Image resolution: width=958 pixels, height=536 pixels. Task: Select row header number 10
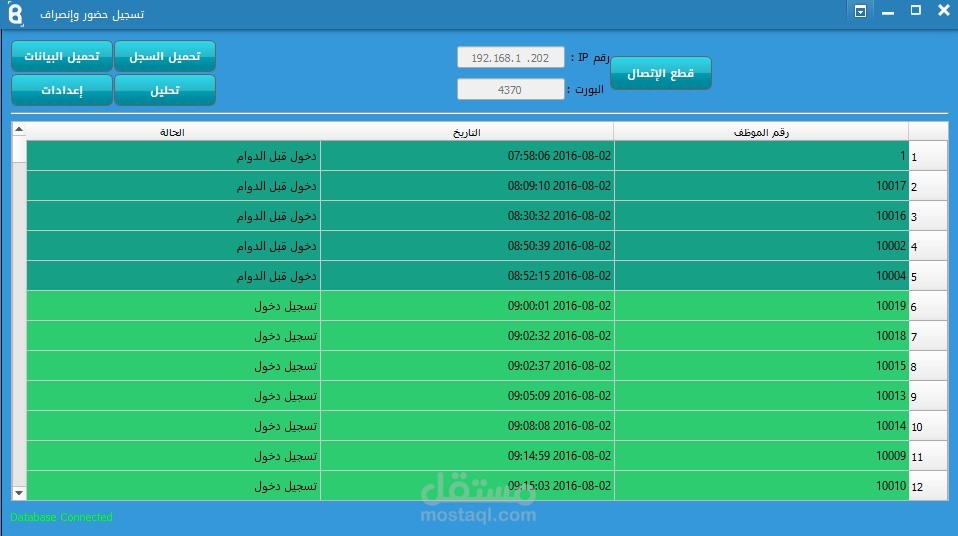click(928, 425)
